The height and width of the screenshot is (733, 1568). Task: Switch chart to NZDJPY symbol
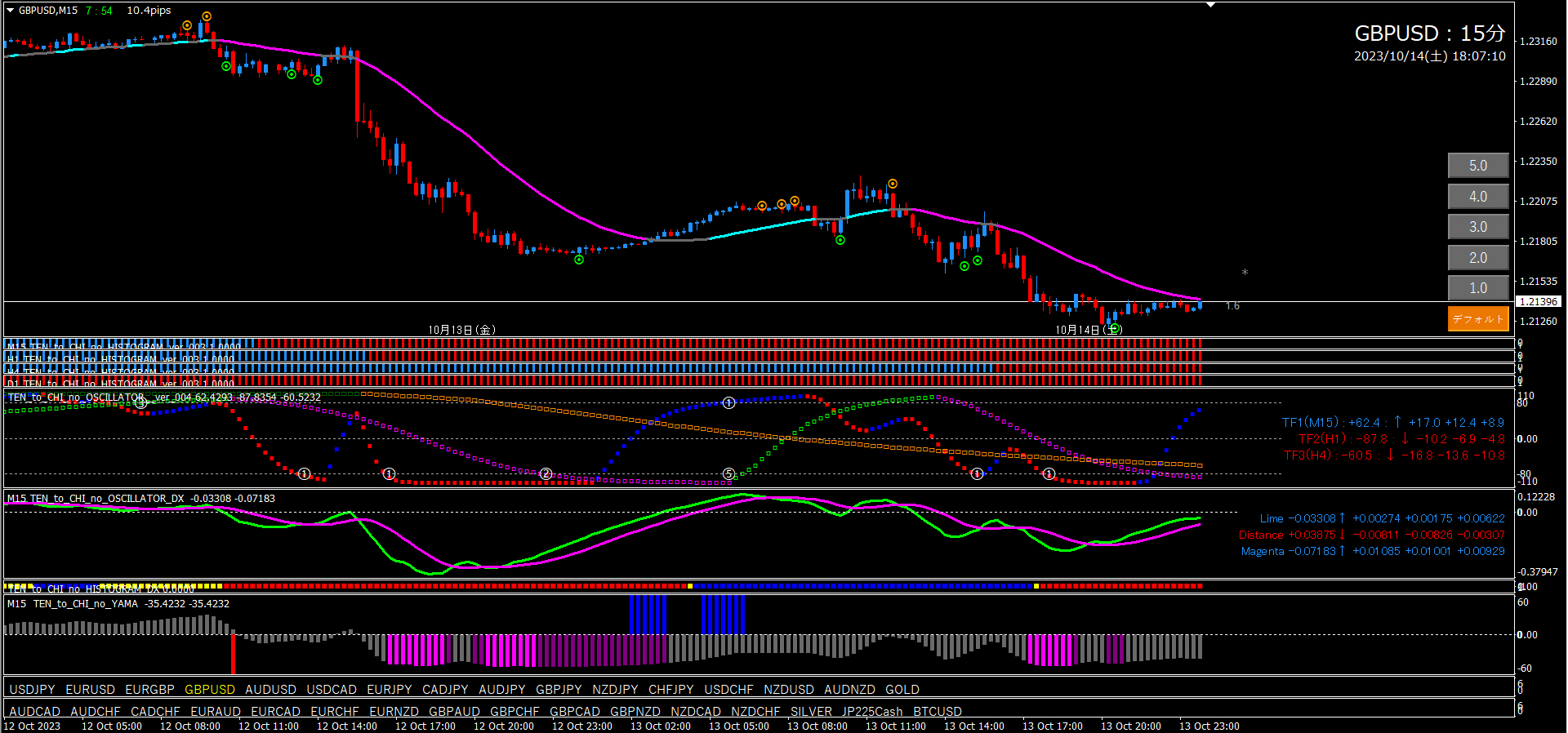click(616, 690)
